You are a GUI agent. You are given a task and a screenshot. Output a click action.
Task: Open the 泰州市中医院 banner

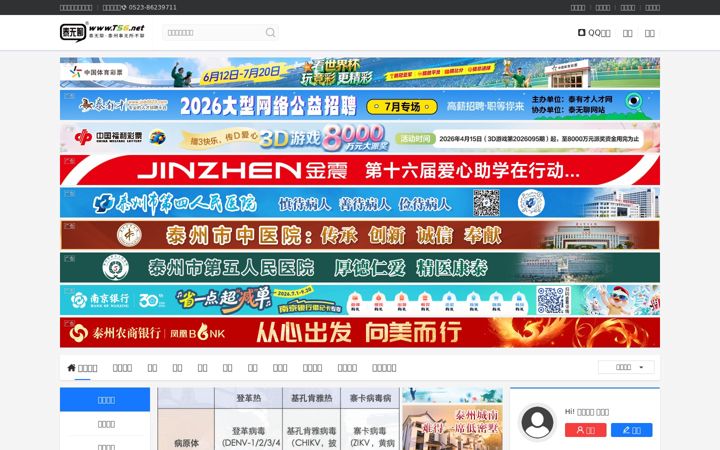click(x=360, y=235)
